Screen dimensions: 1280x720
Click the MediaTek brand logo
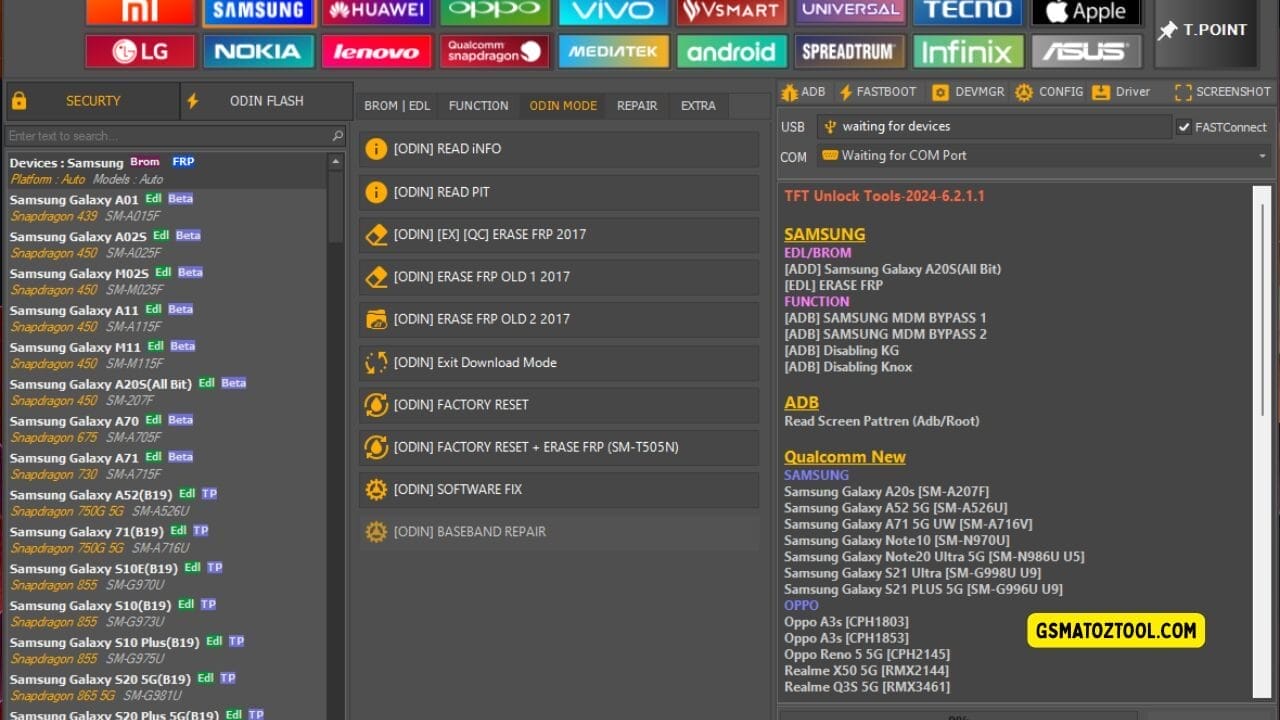click(613, 51)
